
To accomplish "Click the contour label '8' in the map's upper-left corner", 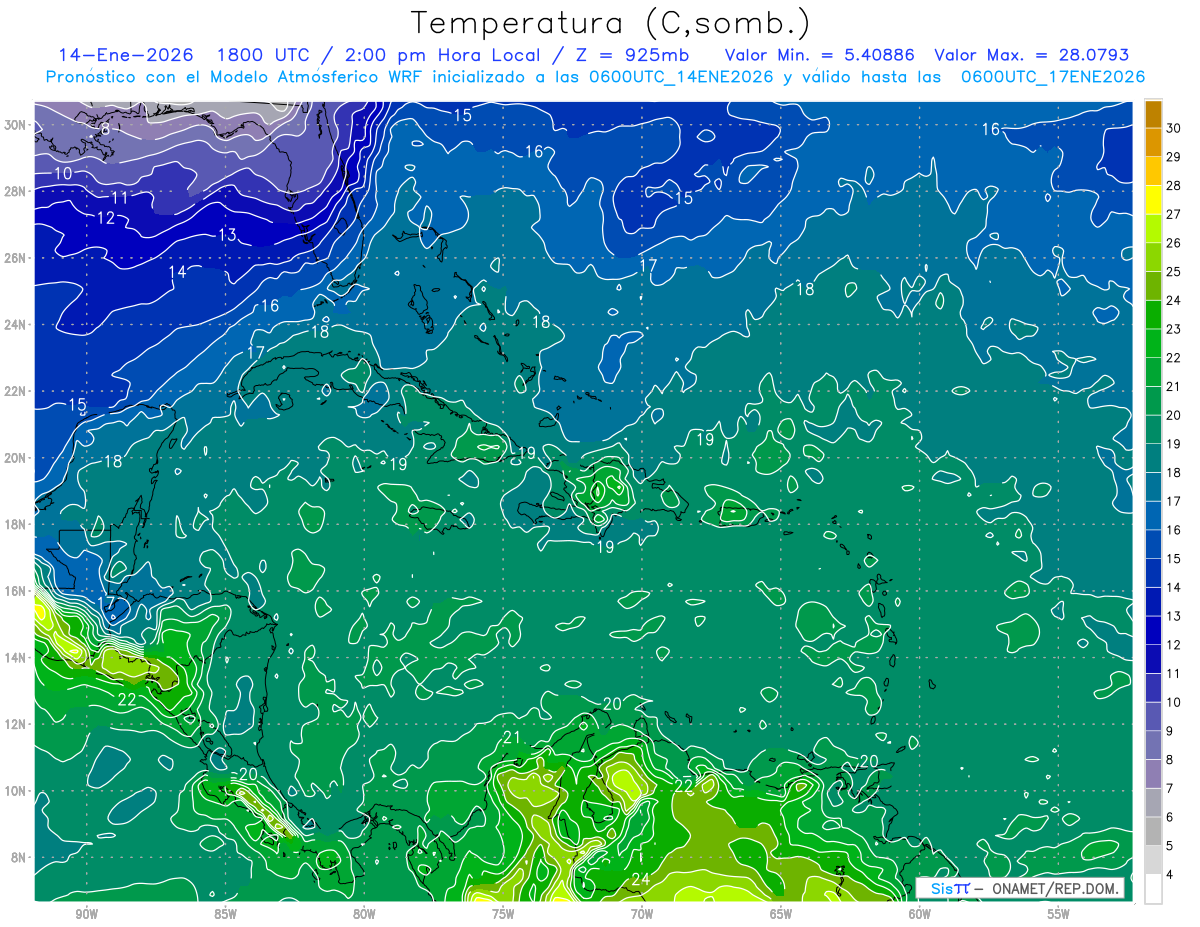I will click(105, 130).
